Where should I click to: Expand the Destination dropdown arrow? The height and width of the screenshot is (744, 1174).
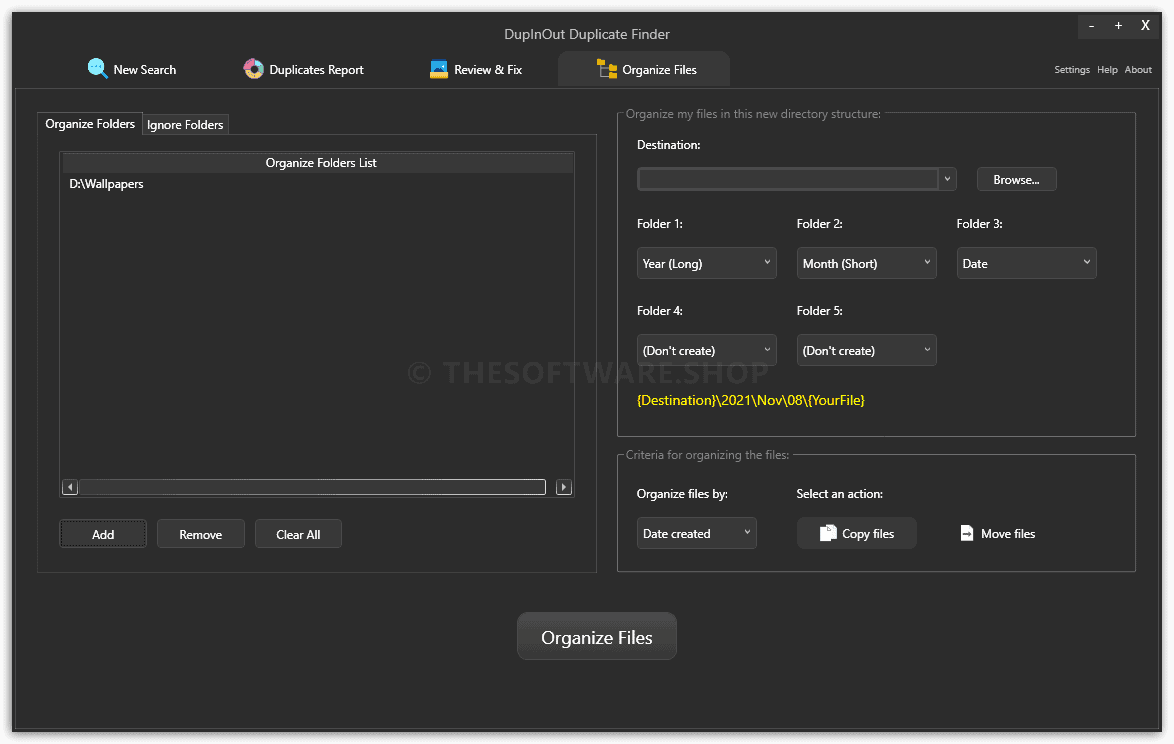click(x=947, y=179)
